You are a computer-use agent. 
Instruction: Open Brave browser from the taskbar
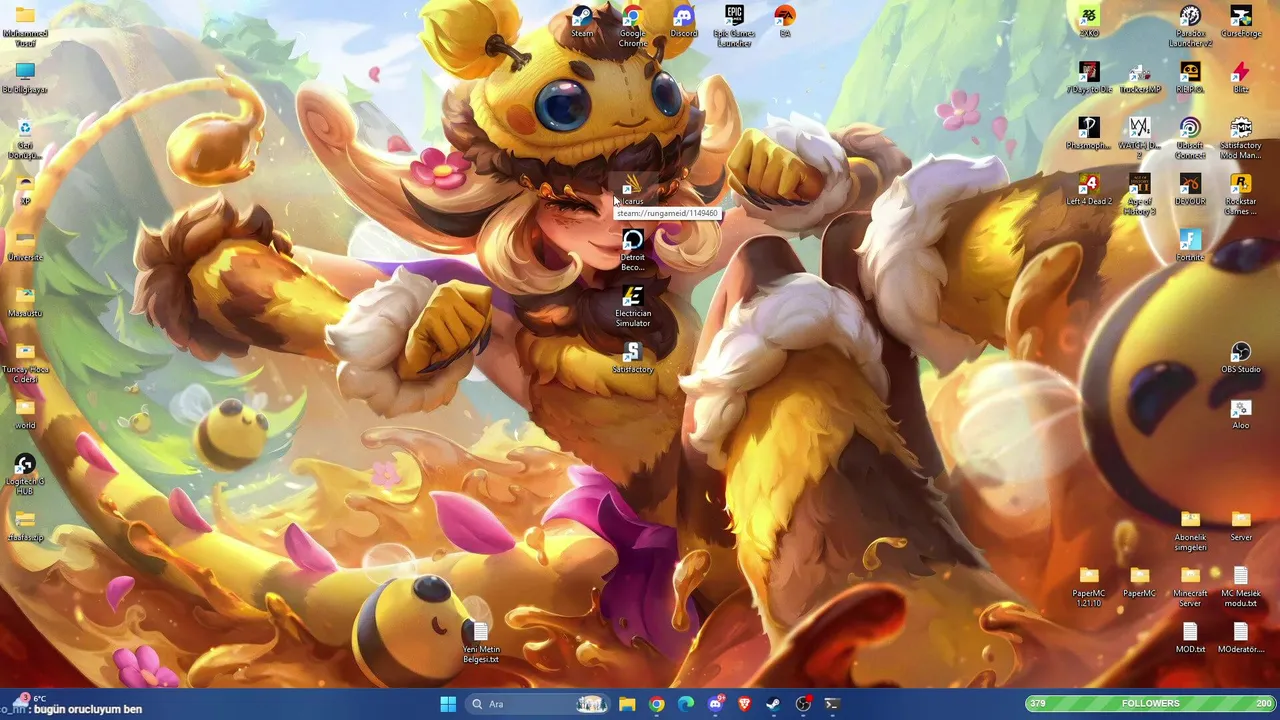point(744,704)
